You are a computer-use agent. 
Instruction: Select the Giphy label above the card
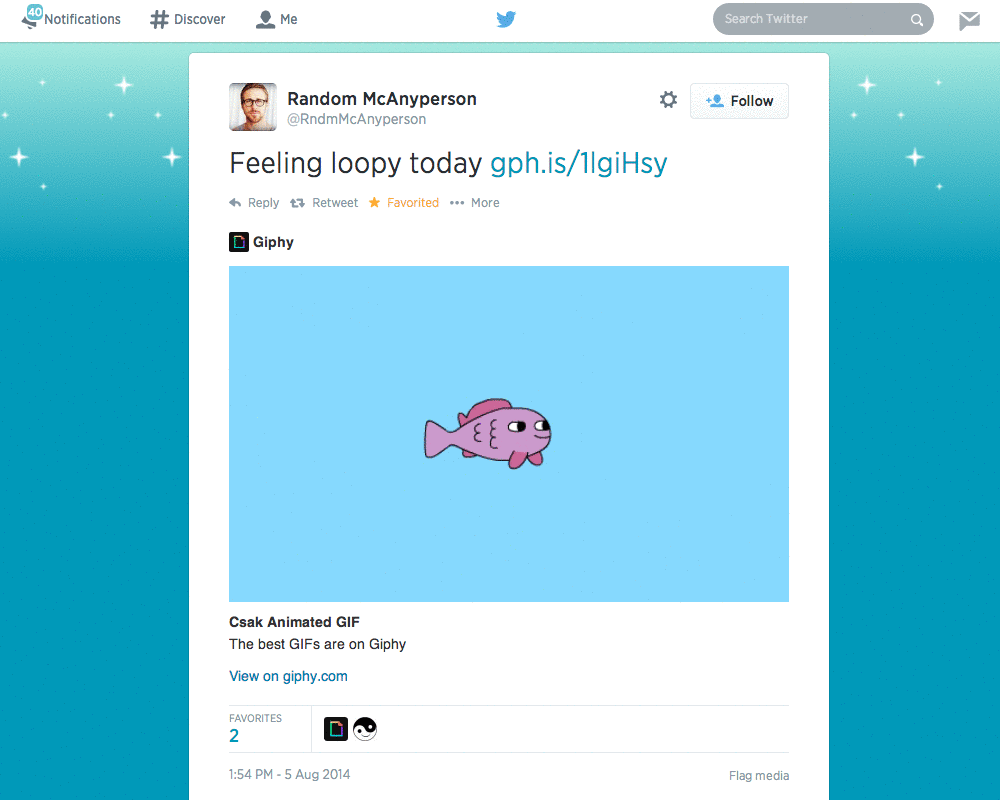coord(272,242)
